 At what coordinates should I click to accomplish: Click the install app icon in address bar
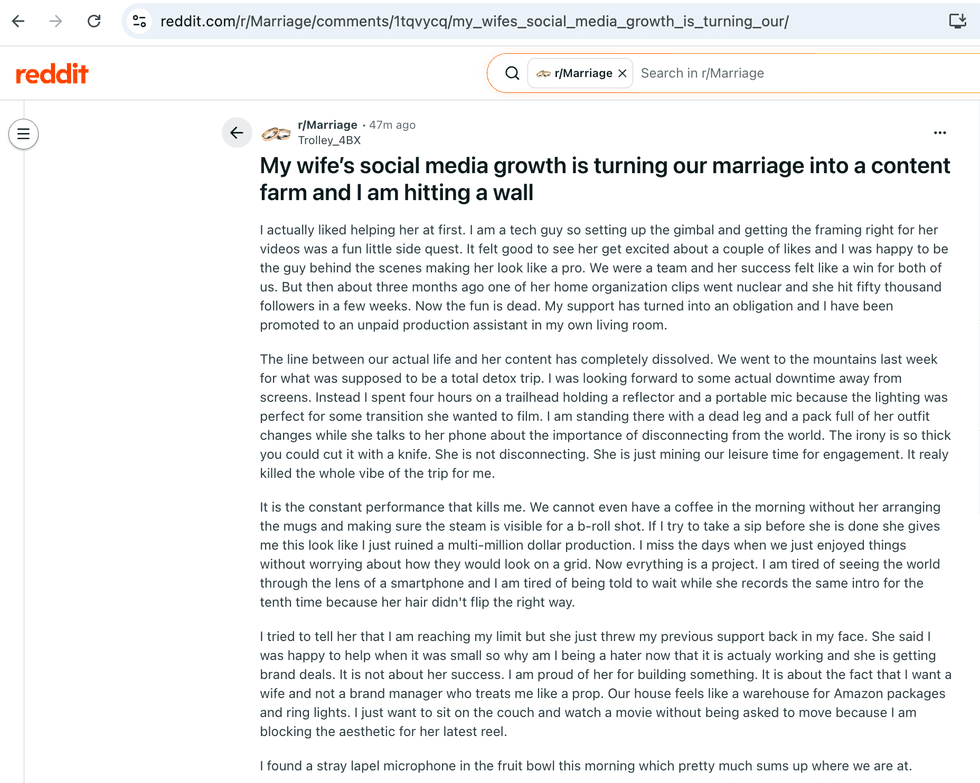tap(958, 21)
